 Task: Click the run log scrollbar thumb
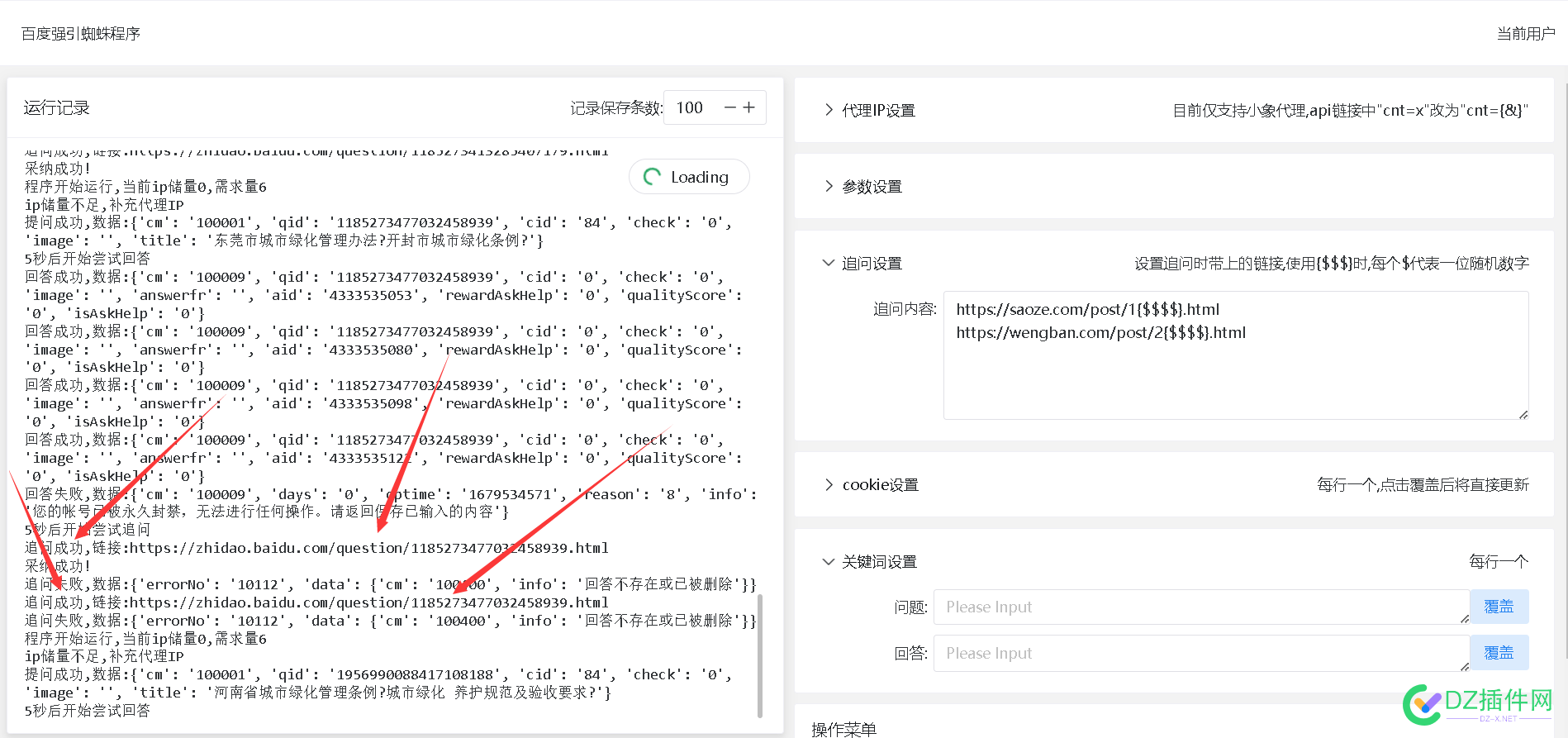point(760,655)
